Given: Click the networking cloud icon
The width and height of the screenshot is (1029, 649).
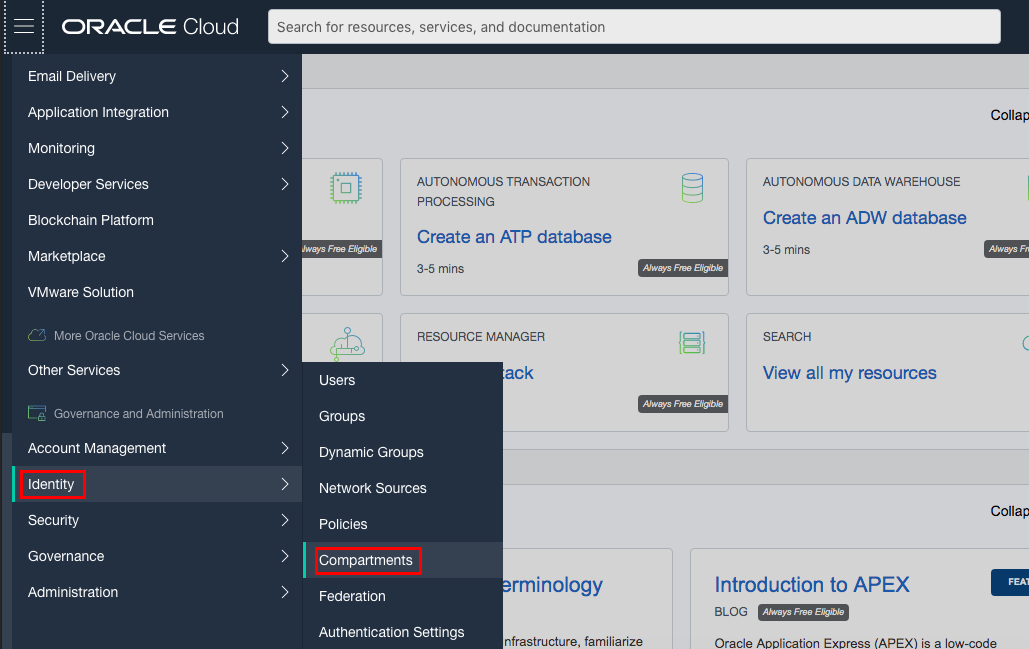Looking at the screenshot, I should (347, 344).
